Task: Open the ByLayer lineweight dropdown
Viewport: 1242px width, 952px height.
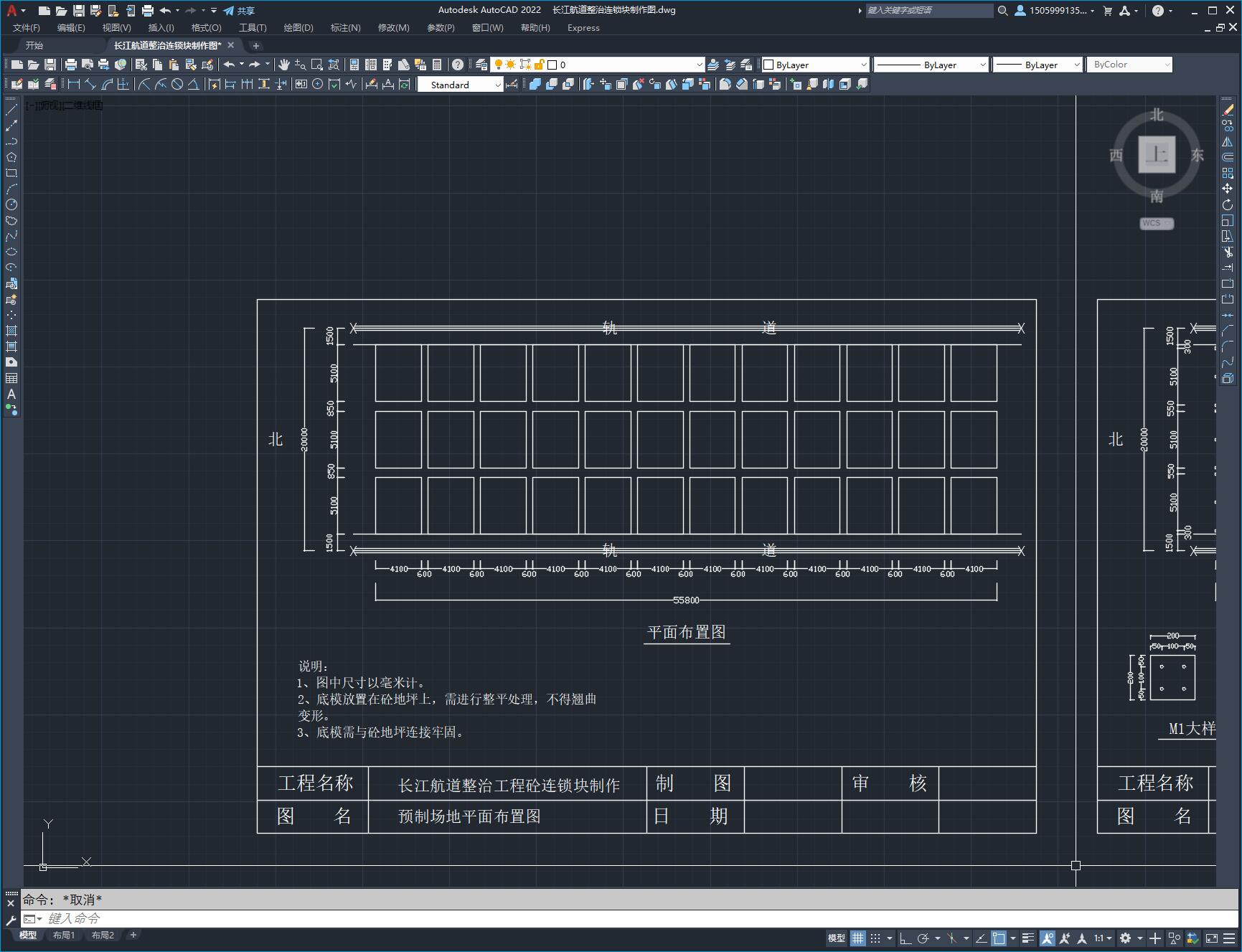Action: [x=1038, y=65]
